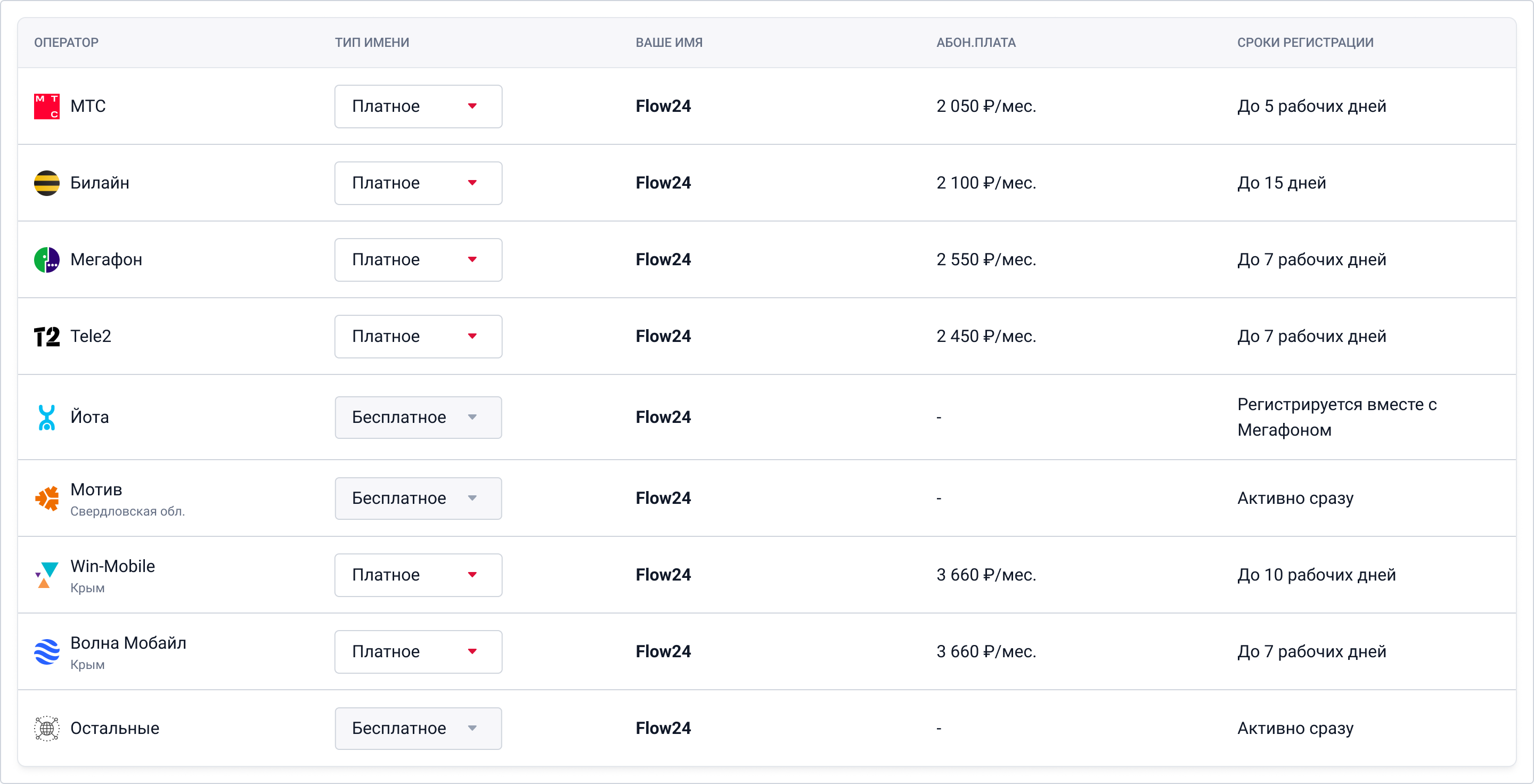Click the Motiv orange logo icon
This screenshot has height=784, width=1534.
click(x=46, y=499)
